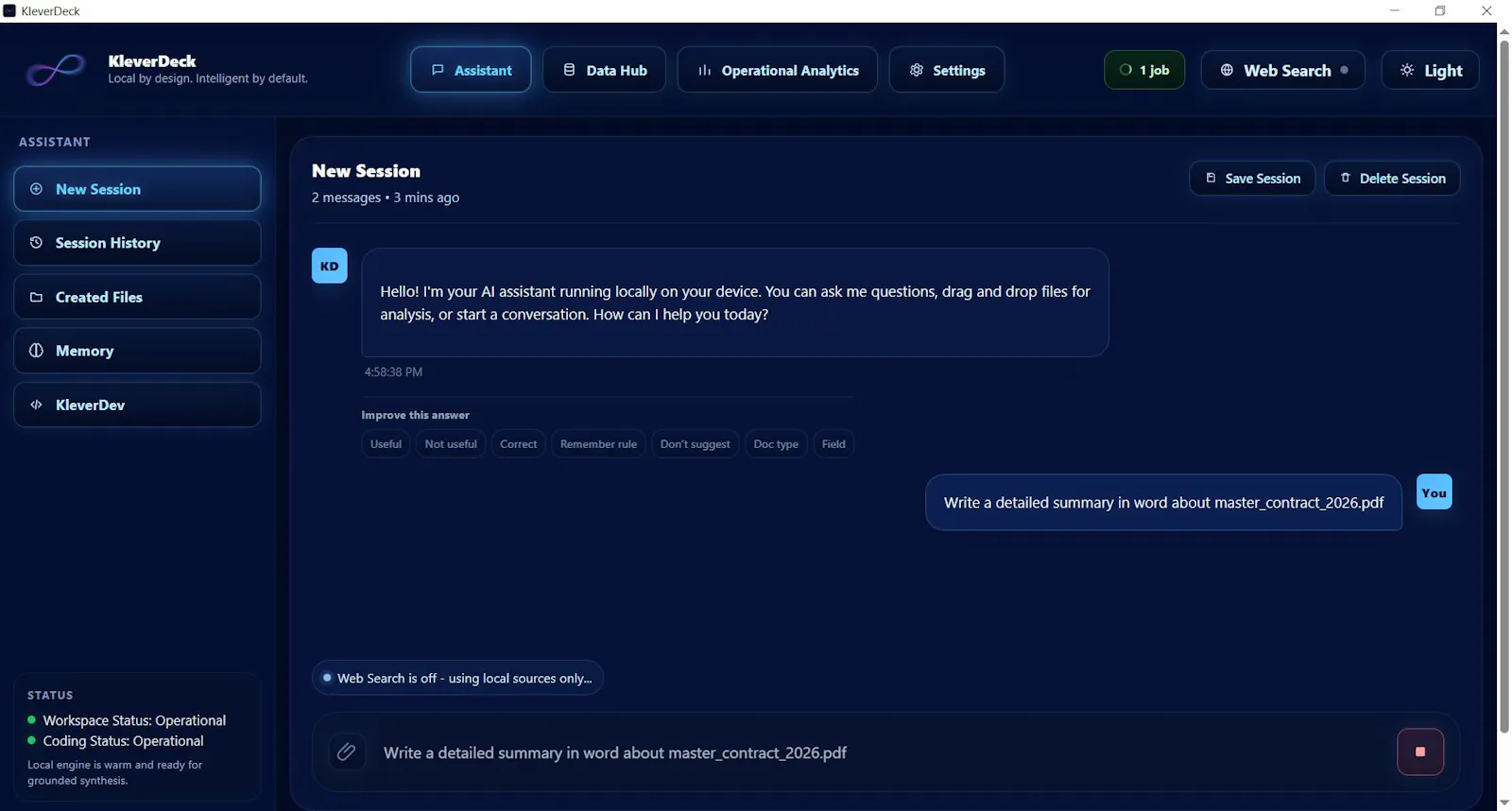Image resolution: width=1512 pixels, height=811 pixels.
Task: Click the Improve this answer label
Action: point(415,415)
